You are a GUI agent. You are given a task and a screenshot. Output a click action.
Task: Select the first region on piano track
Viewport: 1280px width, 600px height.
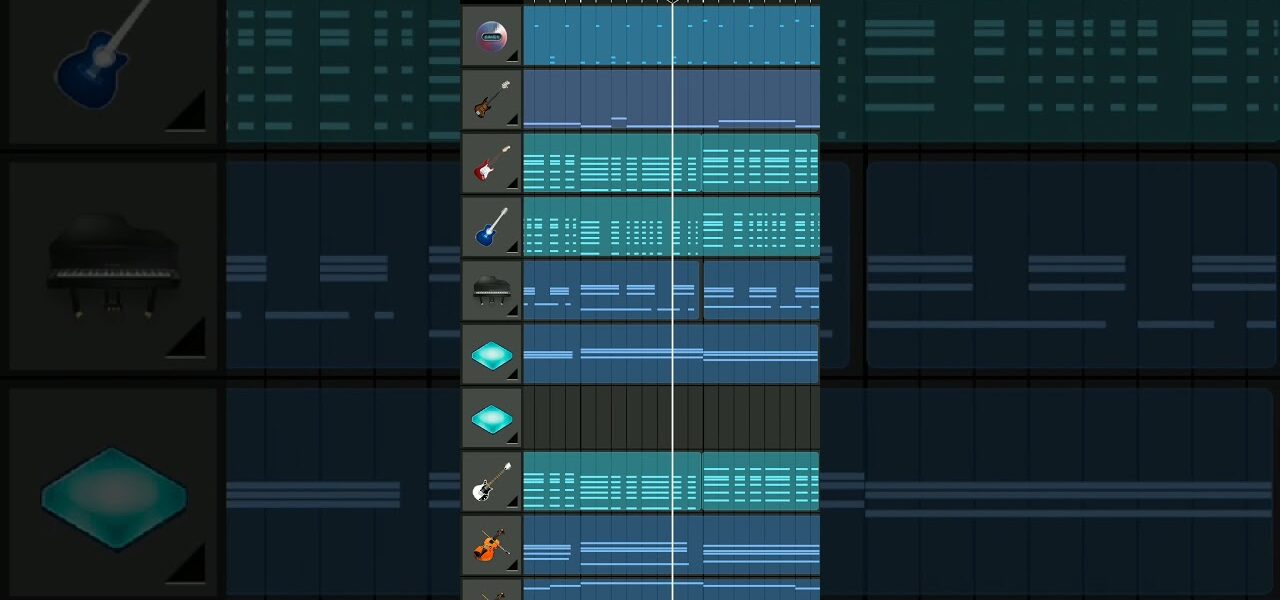610,291
